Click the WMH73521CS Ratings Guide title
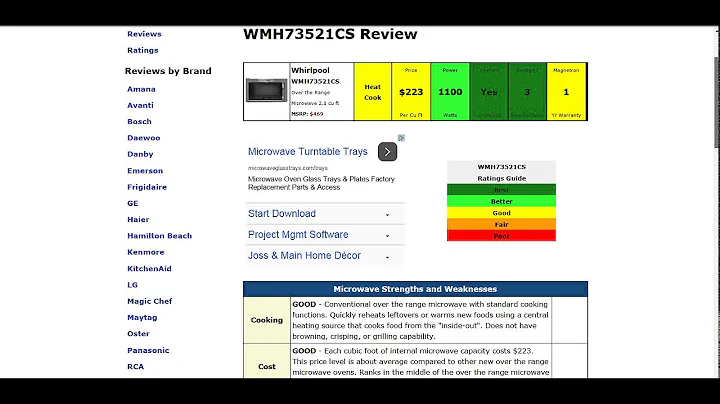Image resolution: width=720 pixels, height=404 pixels. point(501,173)
